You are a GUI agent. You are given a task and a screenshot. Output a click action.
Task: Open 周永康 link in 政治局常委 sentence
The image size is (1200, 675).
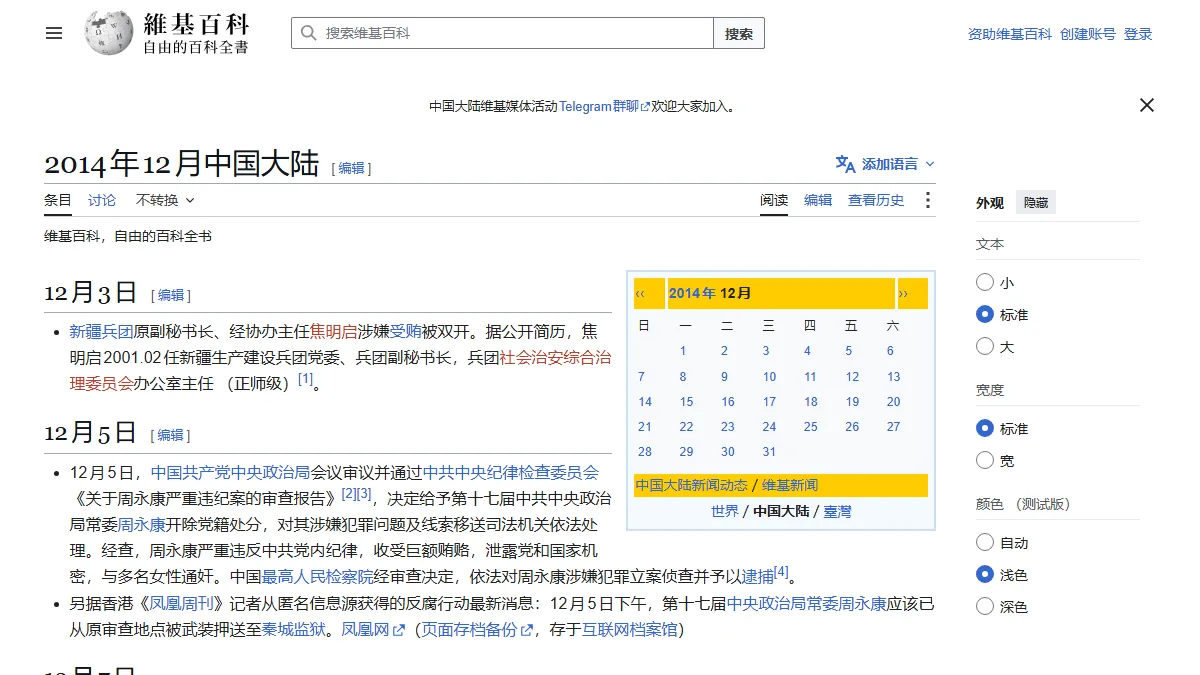click(141, 524)
